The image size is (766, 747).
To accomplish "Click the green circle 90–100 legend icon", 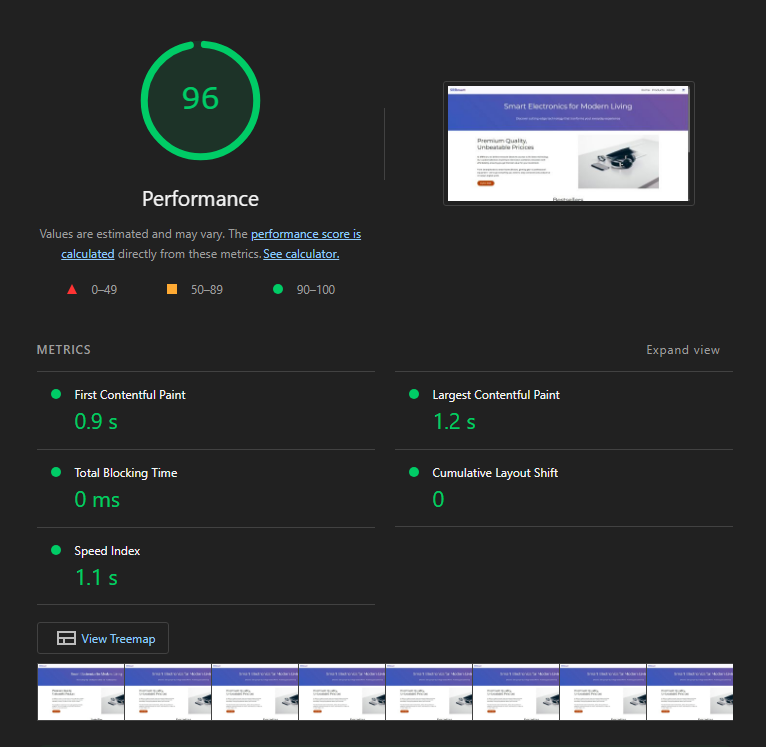I will (x=277, y=290).
